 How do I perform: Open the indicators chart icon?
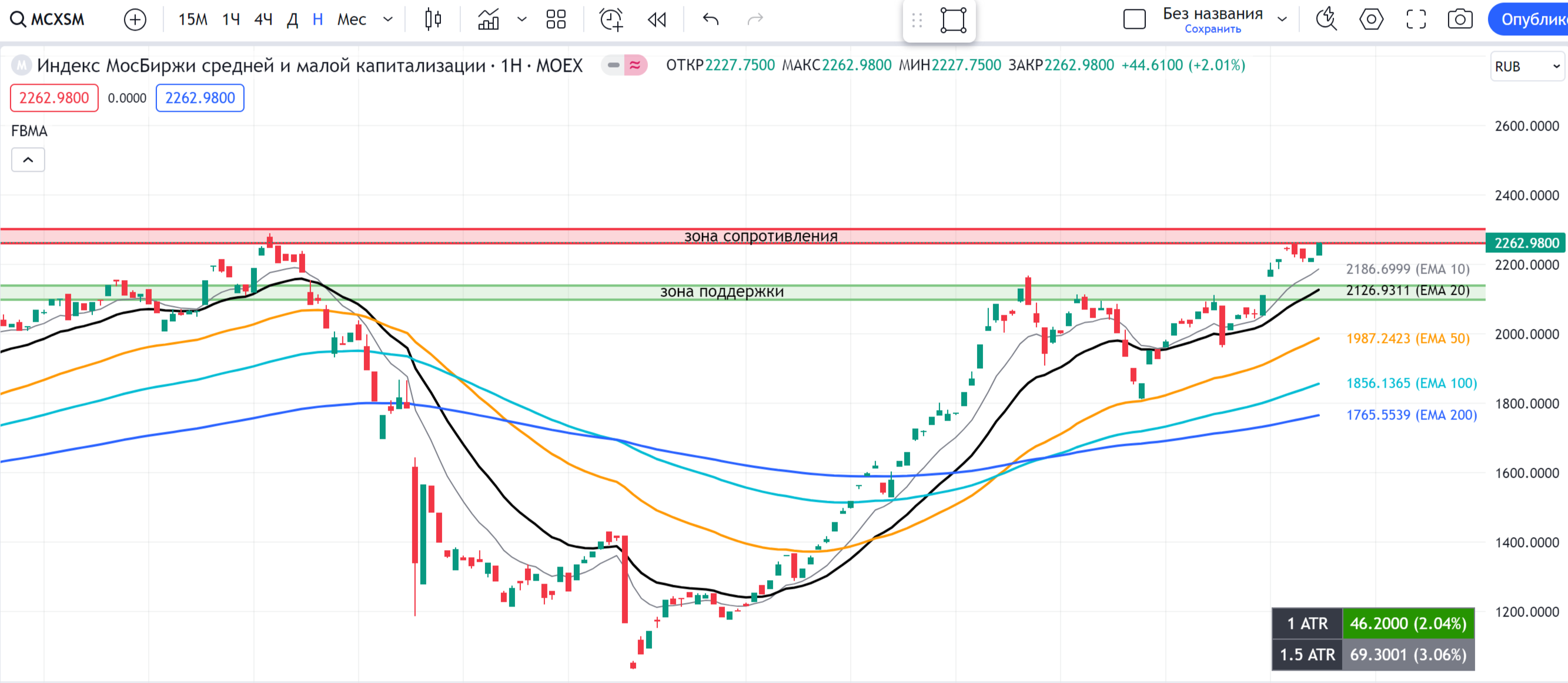(x=489, y=19)
